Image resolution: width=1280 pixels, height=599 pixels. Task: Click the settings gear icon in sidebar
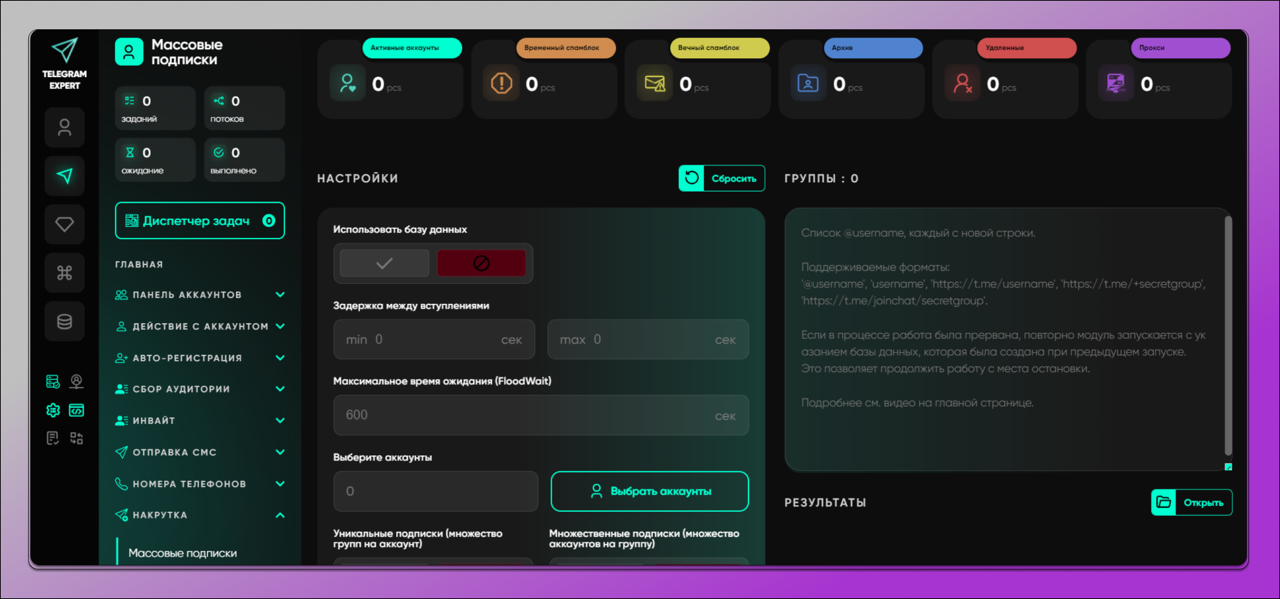coord(53,410)
